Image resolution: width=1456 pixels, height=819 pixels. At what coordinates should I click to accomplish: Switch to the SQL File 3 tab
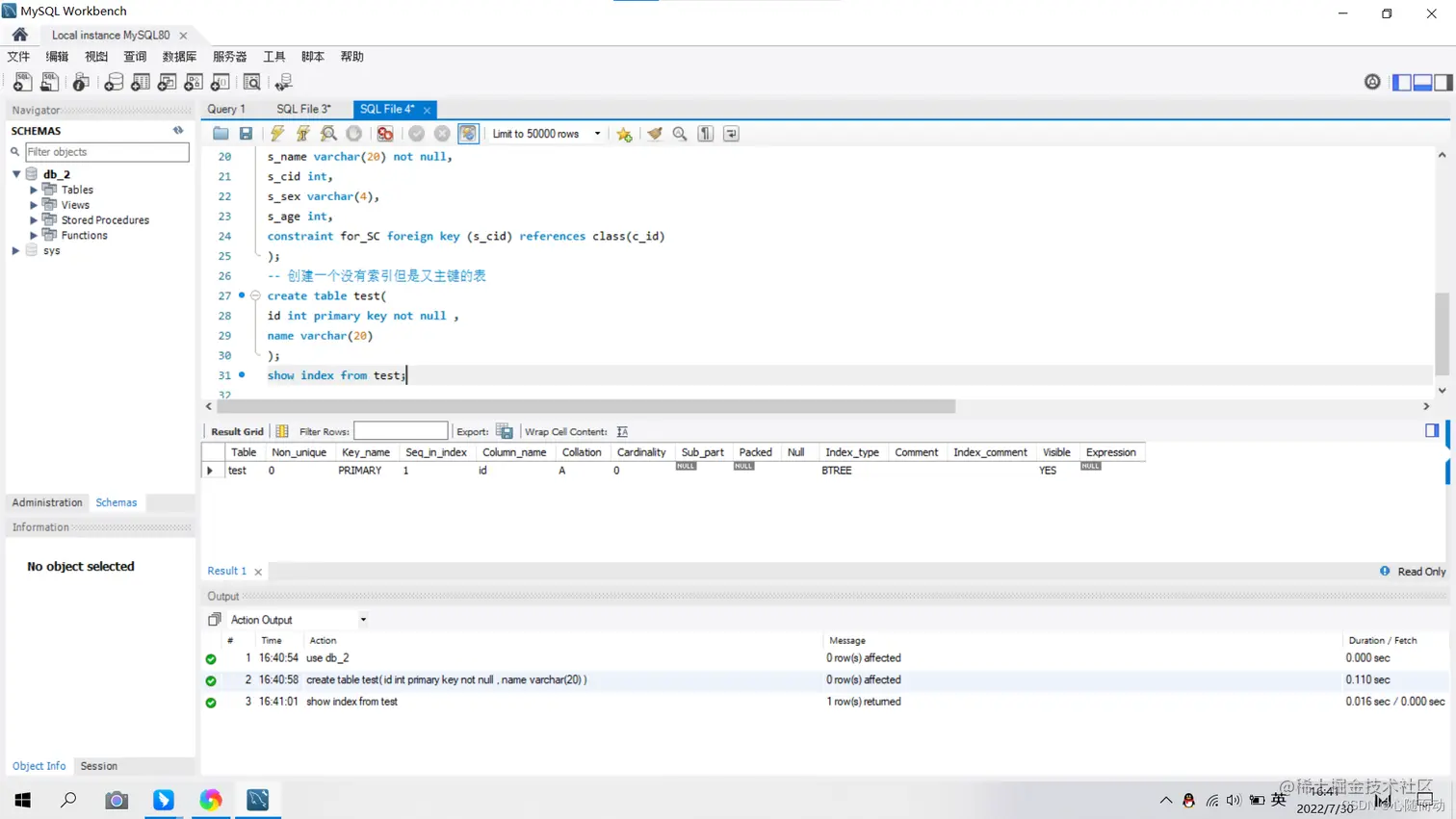[303, 109]
